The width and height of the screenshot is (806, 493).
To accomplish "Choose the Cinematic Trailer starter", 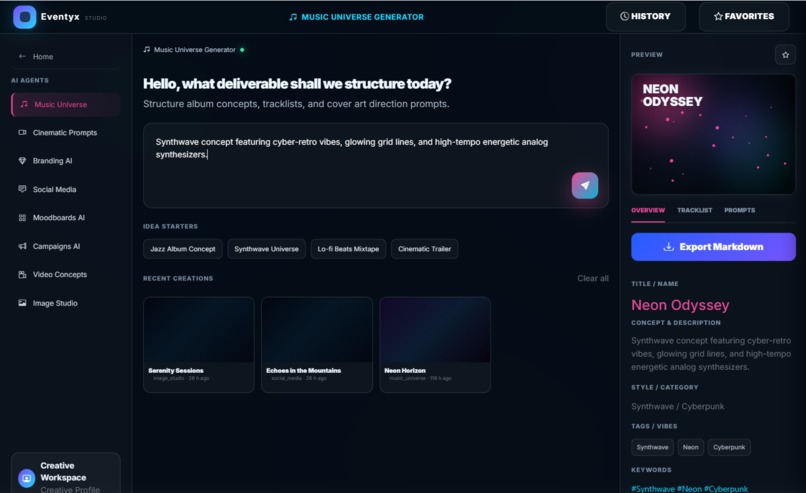I will click(424, 249).
